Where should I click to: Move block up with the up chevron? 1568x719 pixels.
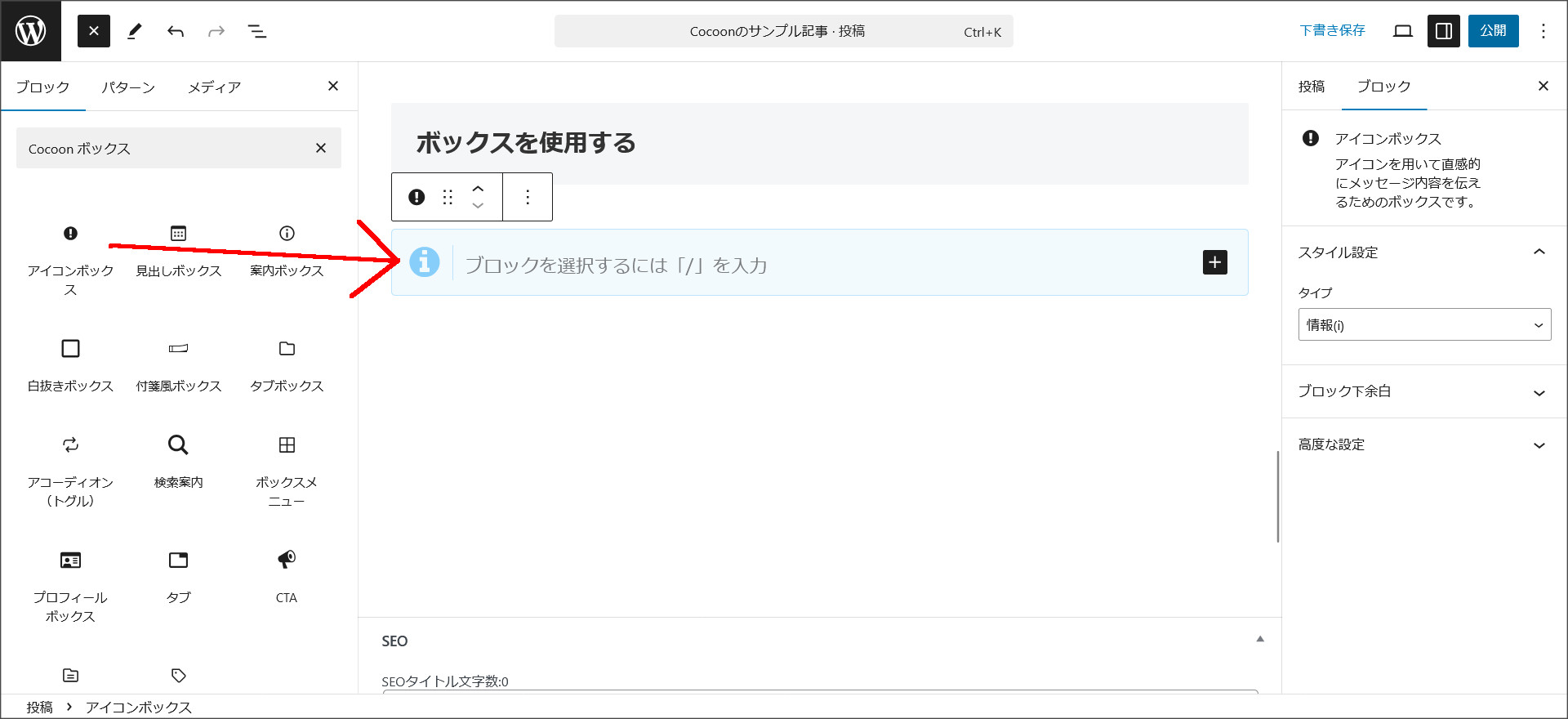pos(478,189)
